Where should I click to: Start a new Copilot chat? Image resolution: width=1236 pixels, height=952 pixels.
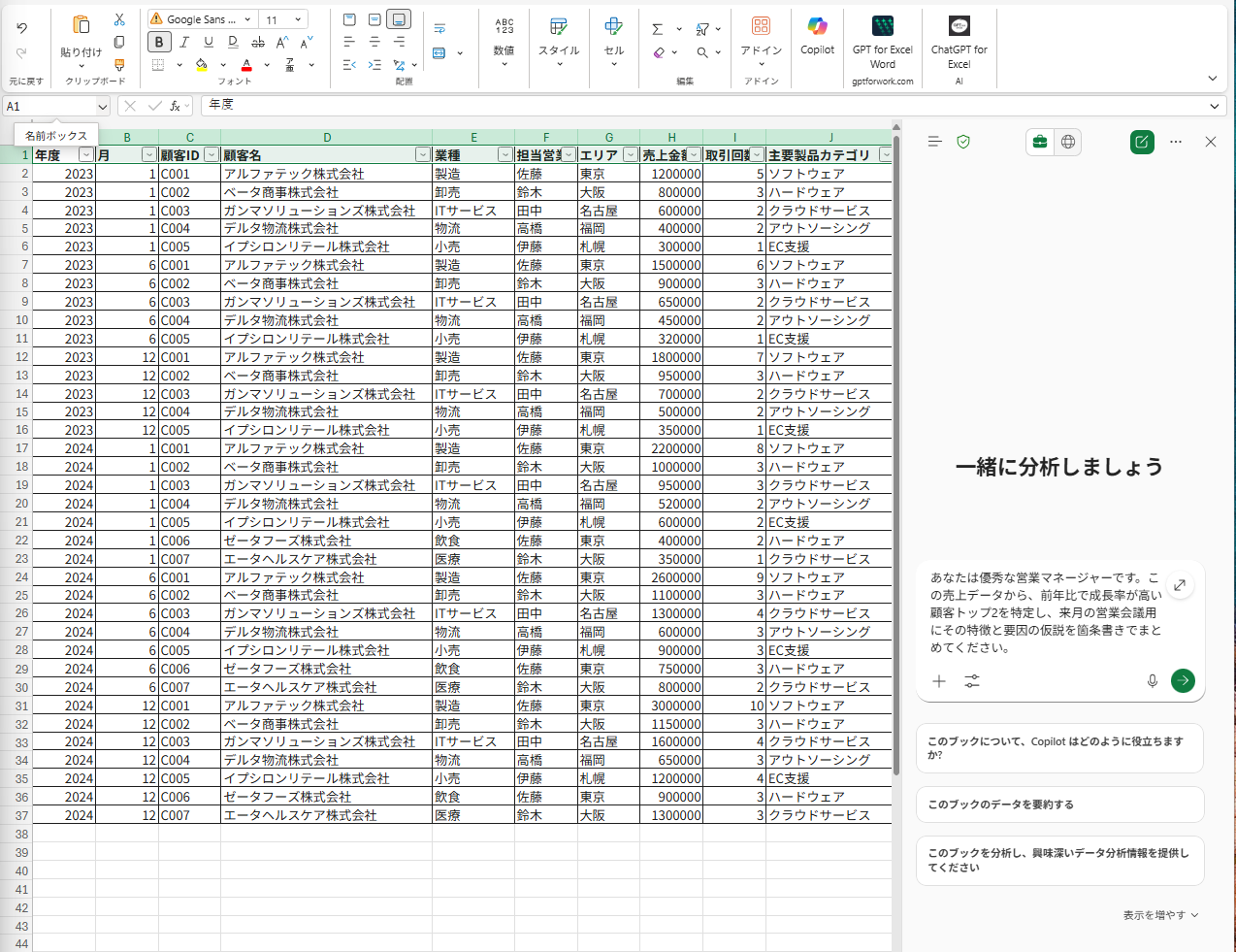[x=1142, y=142]
